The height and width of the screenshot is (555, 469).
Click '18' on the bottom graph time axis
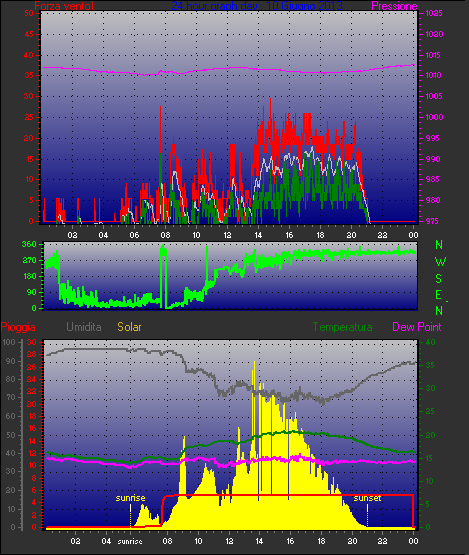click(x=321, y=541)
